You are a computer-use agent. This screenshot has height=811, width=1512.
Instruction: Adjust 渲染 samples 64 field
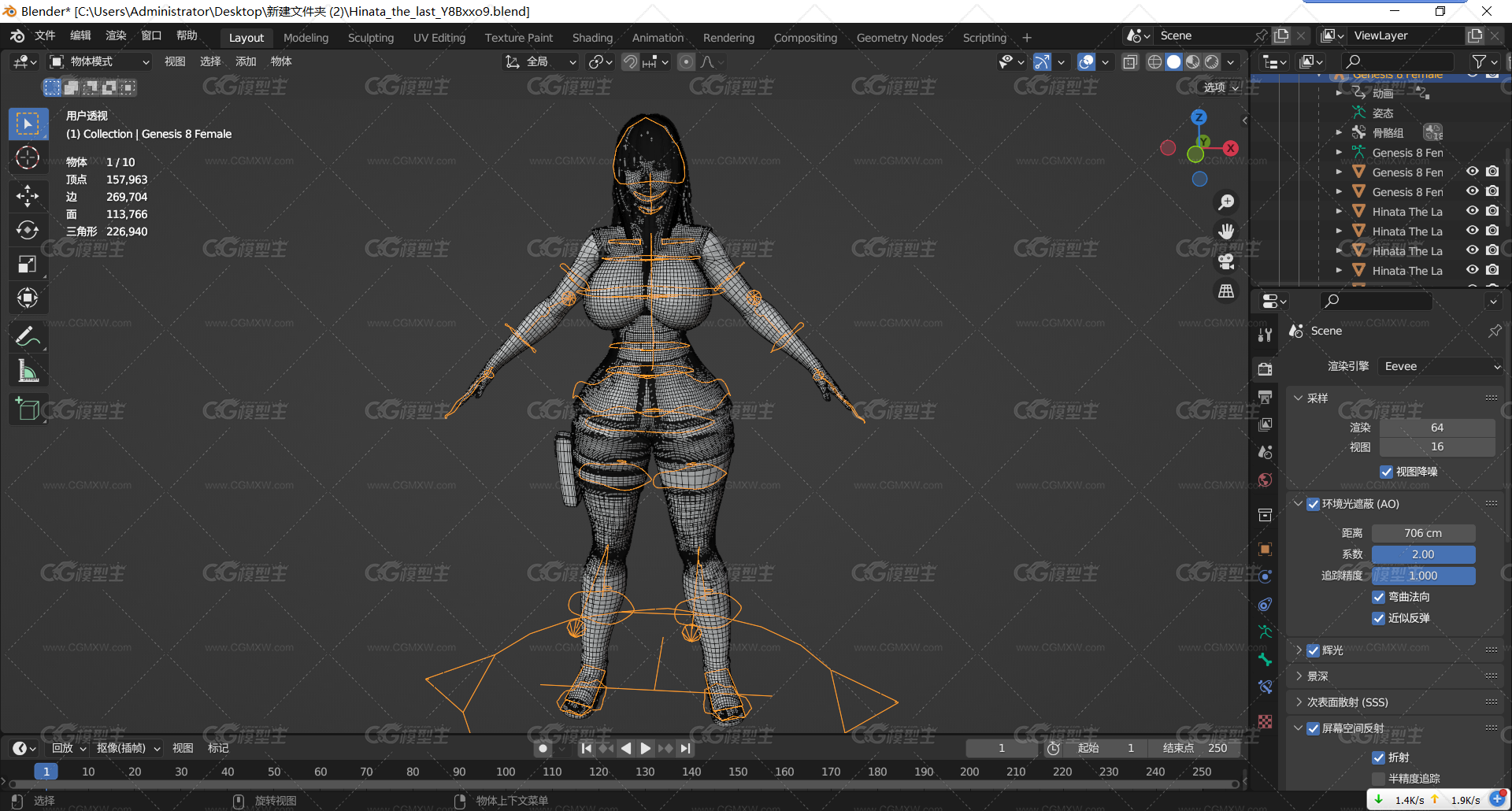pyautogui.click(x=1437, y=428)
